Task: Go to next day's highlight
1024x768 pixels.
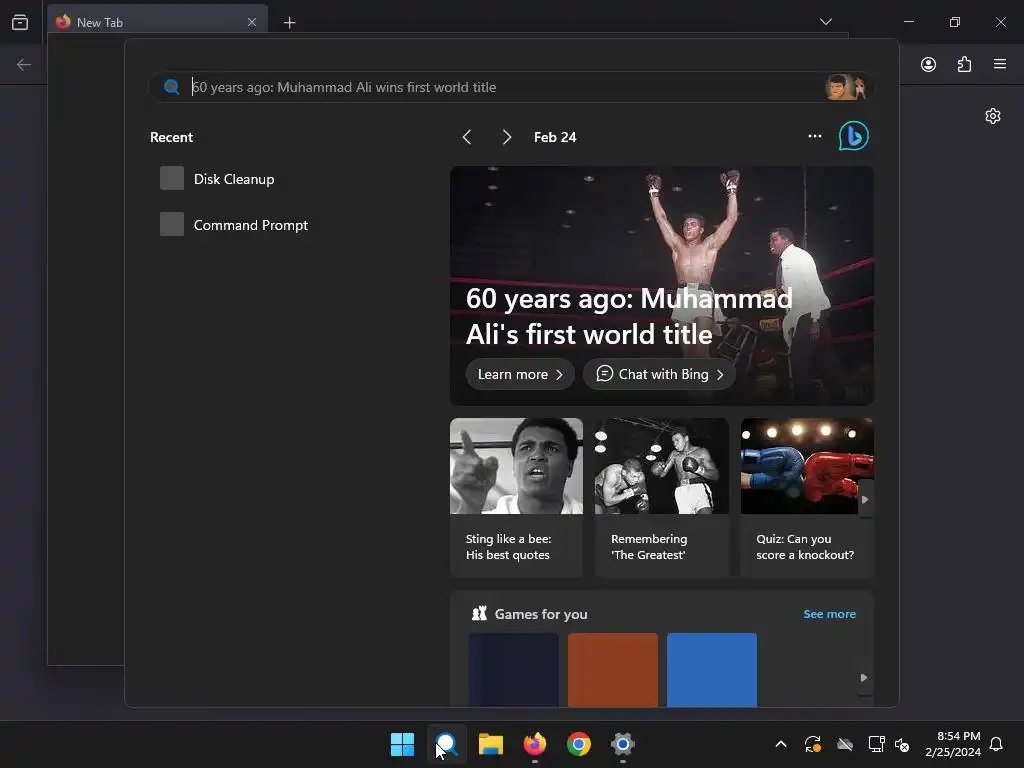Action: 506,137
